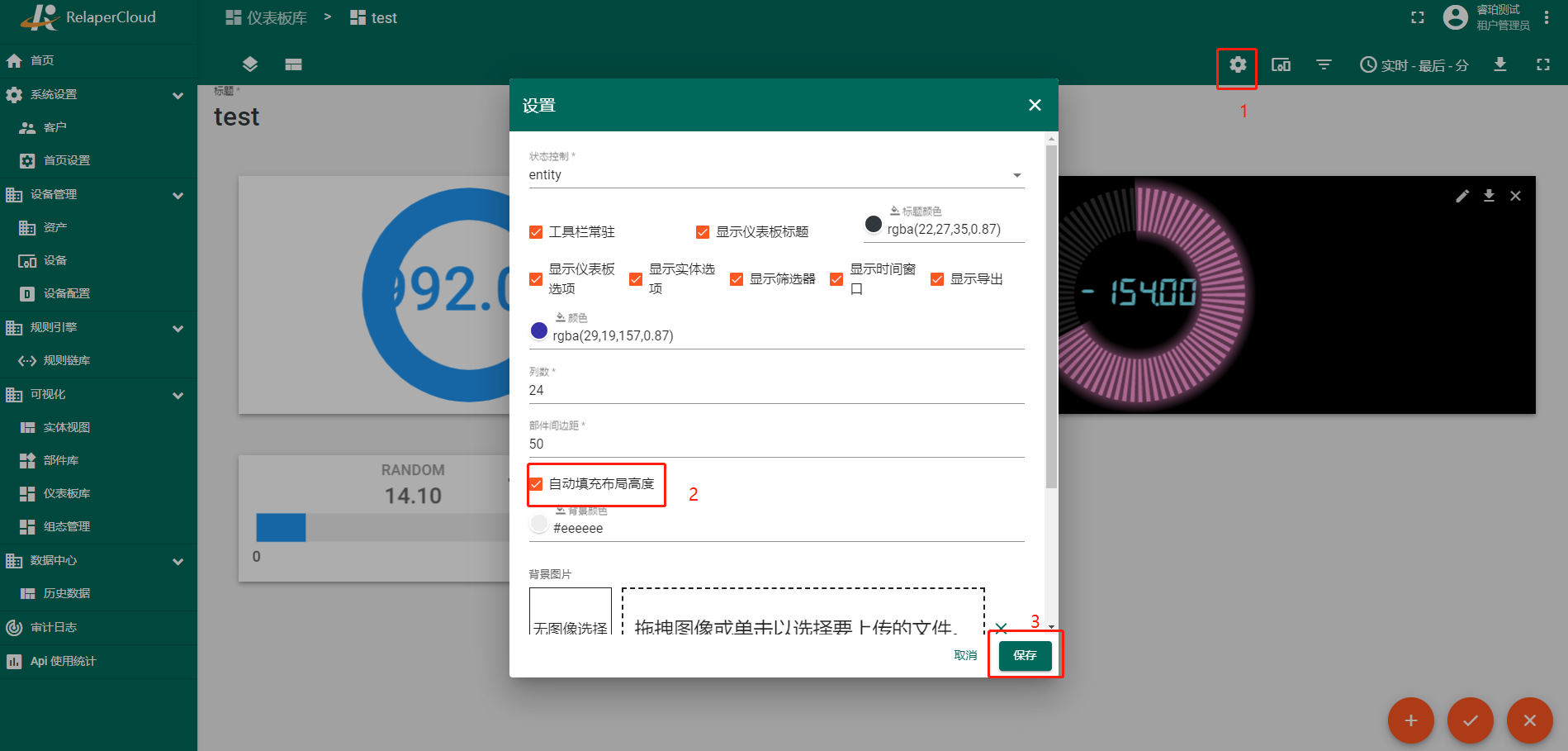
Task: Toggle the 显示实体选项 checkbox
Action: [636, 279]
